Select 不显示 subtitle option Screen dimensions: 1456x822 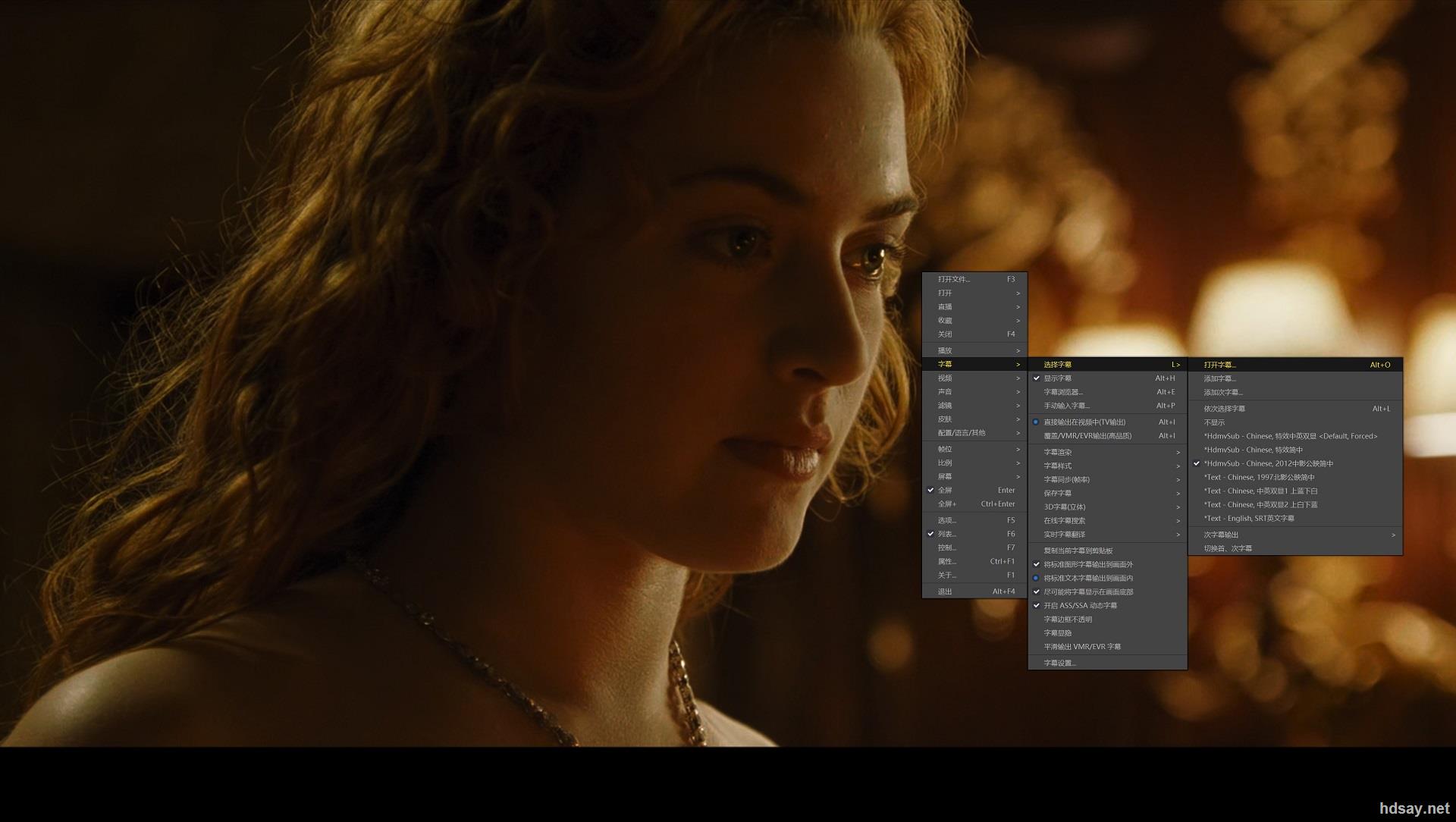pyautogui.click(x=1295, y=422)
